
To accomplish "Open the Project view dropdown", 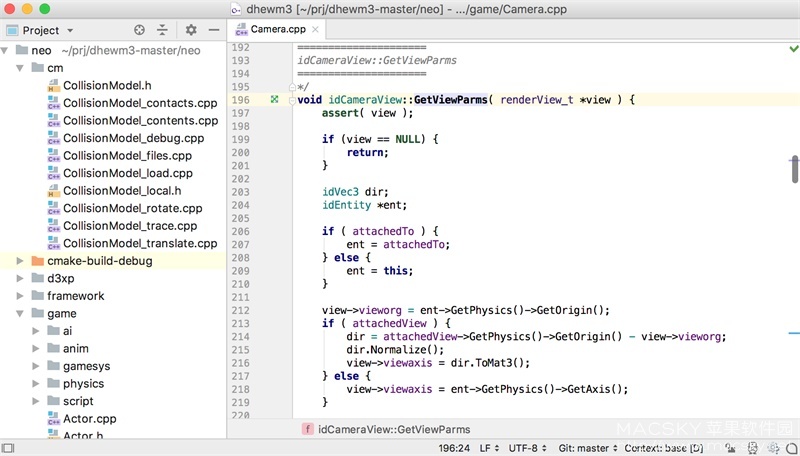I will (x=70, y=31).
